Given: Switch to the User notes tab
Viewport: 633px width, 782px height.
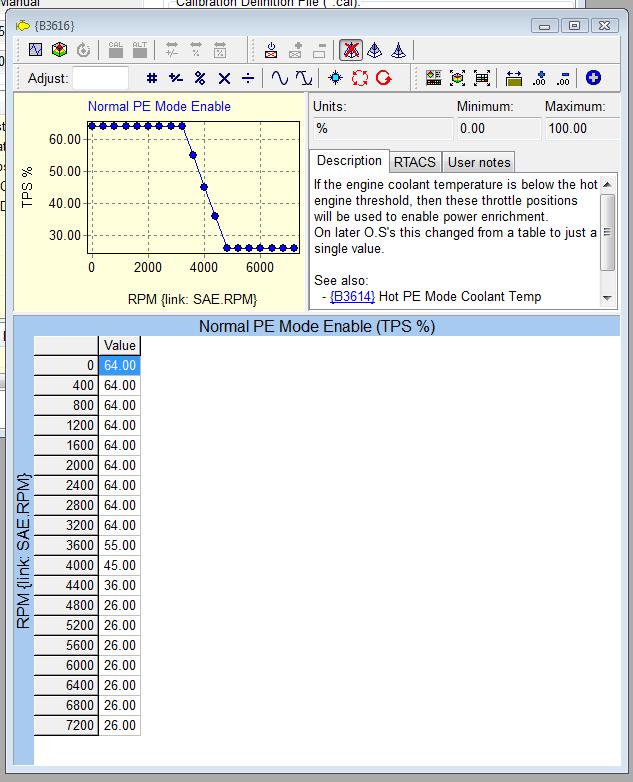Looking at the screenshot, I should 479,162.
